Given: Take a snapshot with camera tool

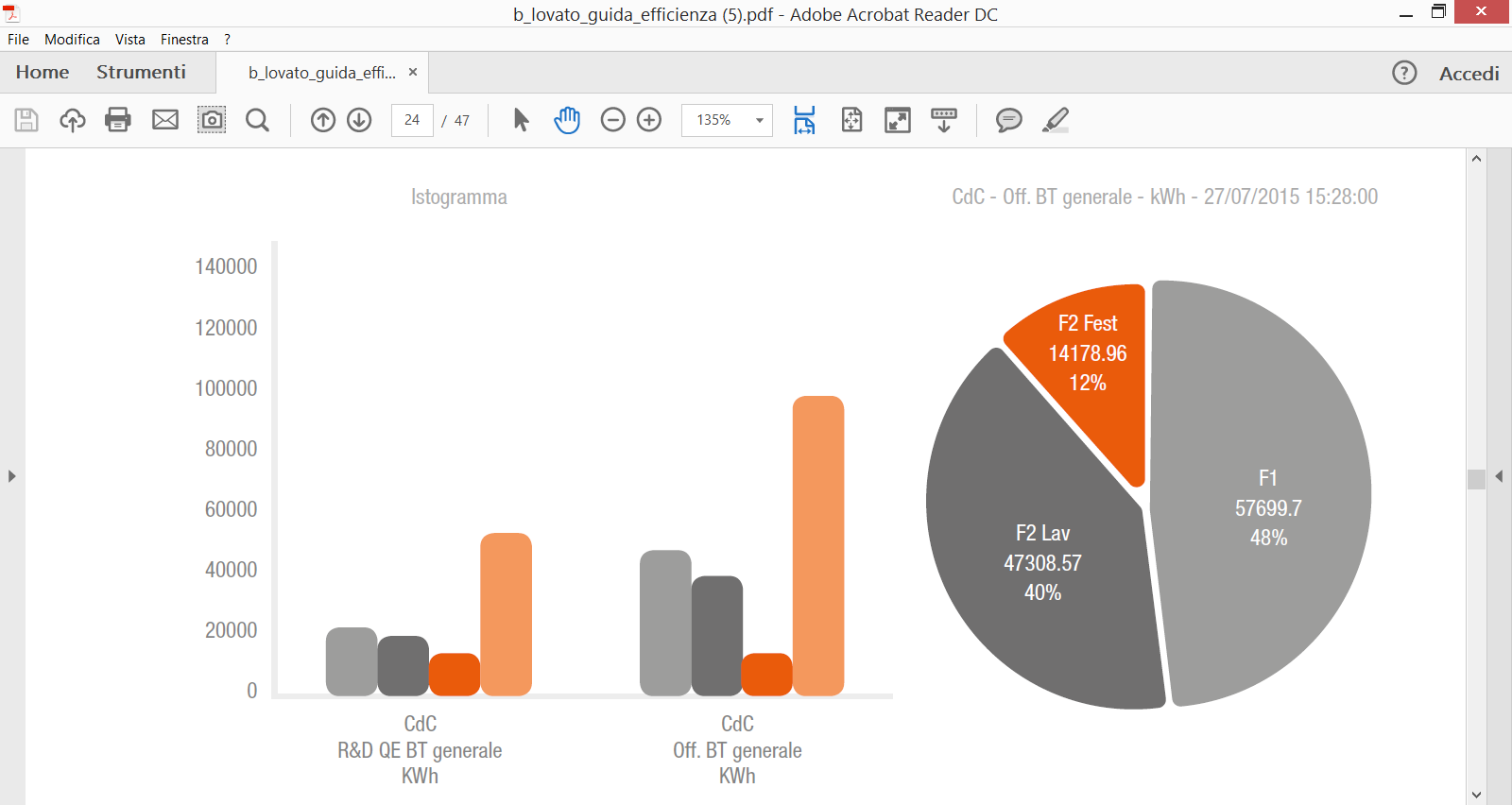Looking at the screenshot, I should click(x=212, y=120).
